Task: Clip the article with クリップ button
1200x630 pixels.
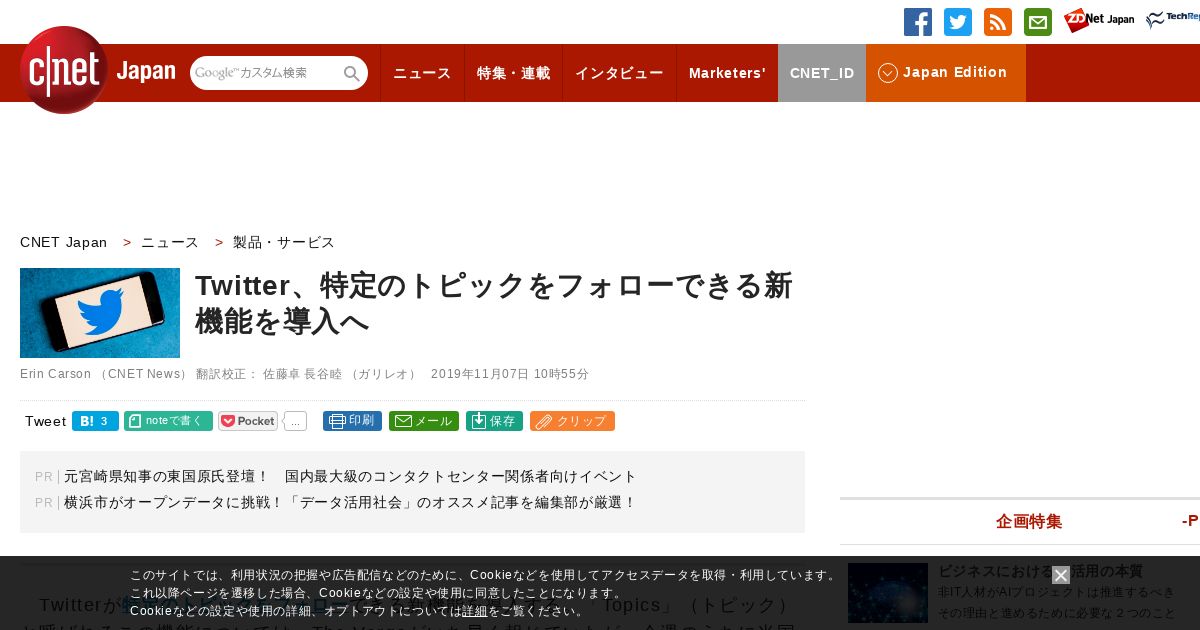Action: point(572,421)
